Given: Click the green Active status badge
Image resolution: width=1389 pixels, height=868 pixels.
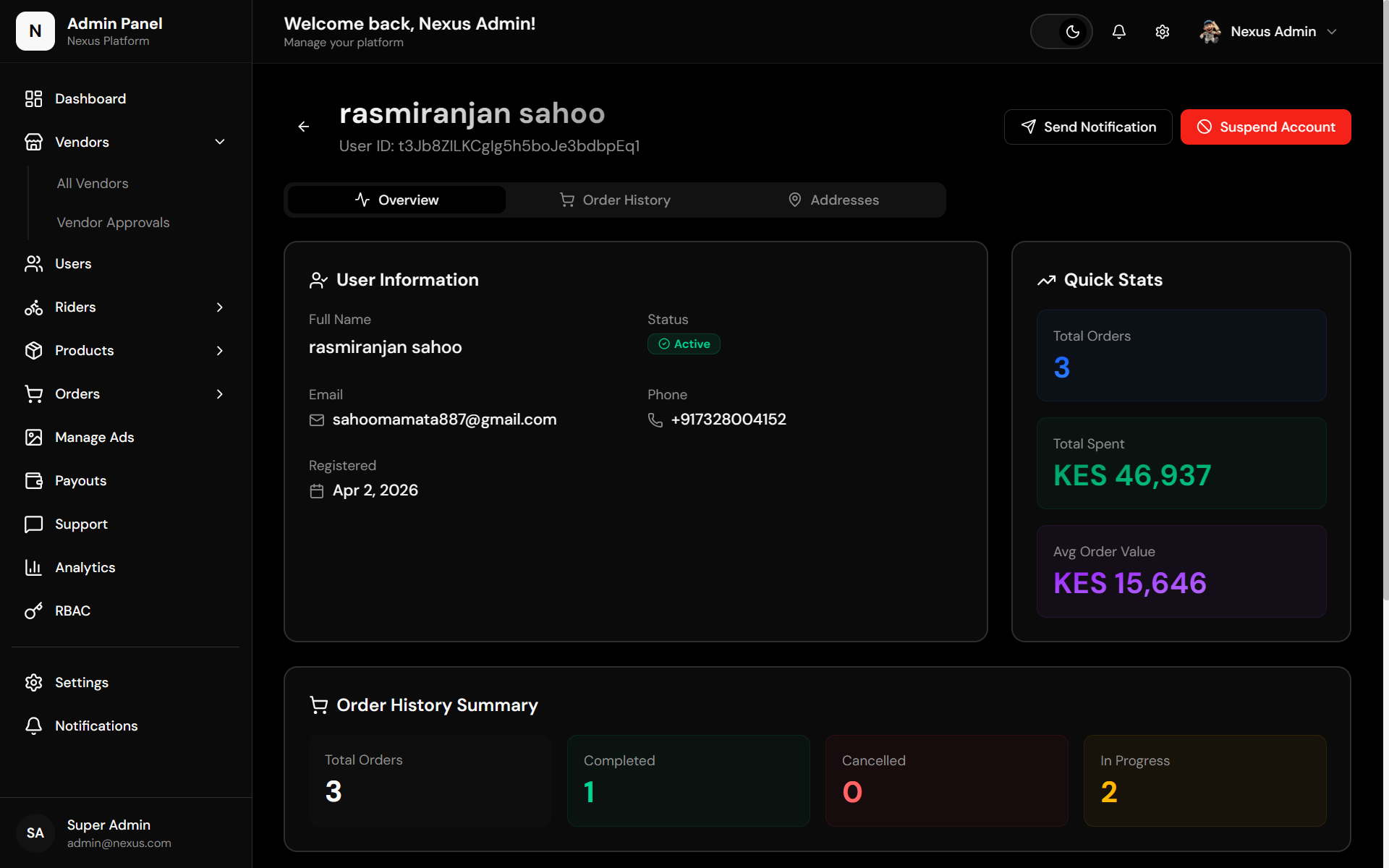Looking at the screenshot, I should pos(684,344).
